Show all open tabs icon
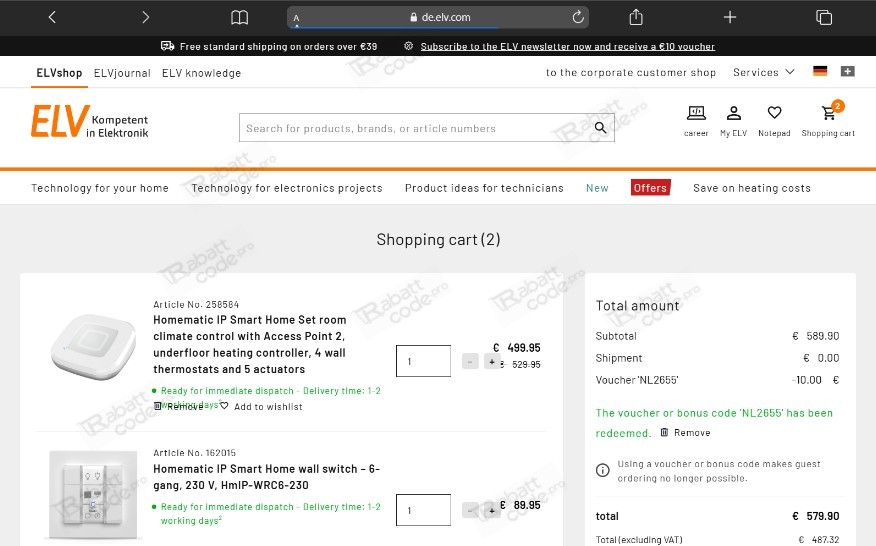 (x=823, y=17)
